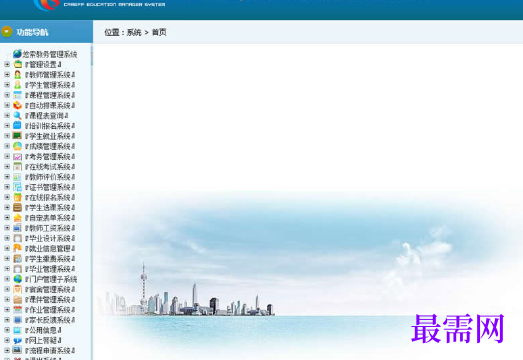Click 首页 in the location breadcrumb
This screenshot has height=360, width=523.
click(x=159, y=32)
